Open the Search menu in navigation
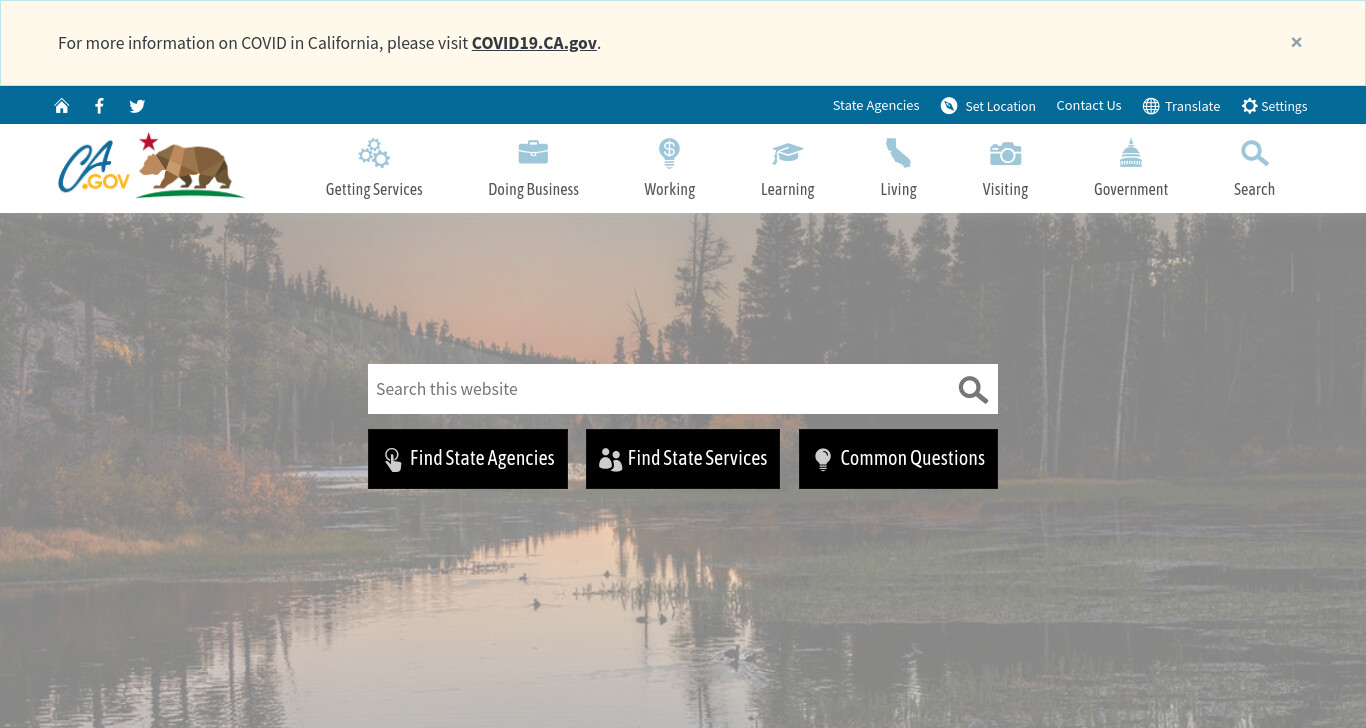The image size is (1366, 728). tap(1254, 169)
